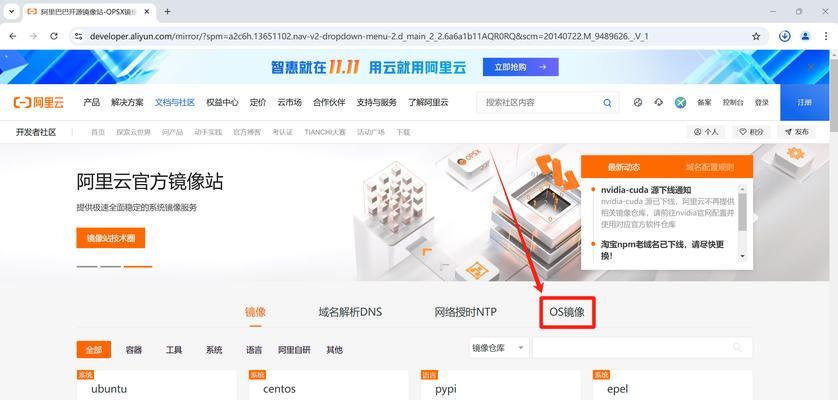This screenshot has width=838, height=400.
Task: Click the 立即抢购 banner button
Action: coord(521,67)
